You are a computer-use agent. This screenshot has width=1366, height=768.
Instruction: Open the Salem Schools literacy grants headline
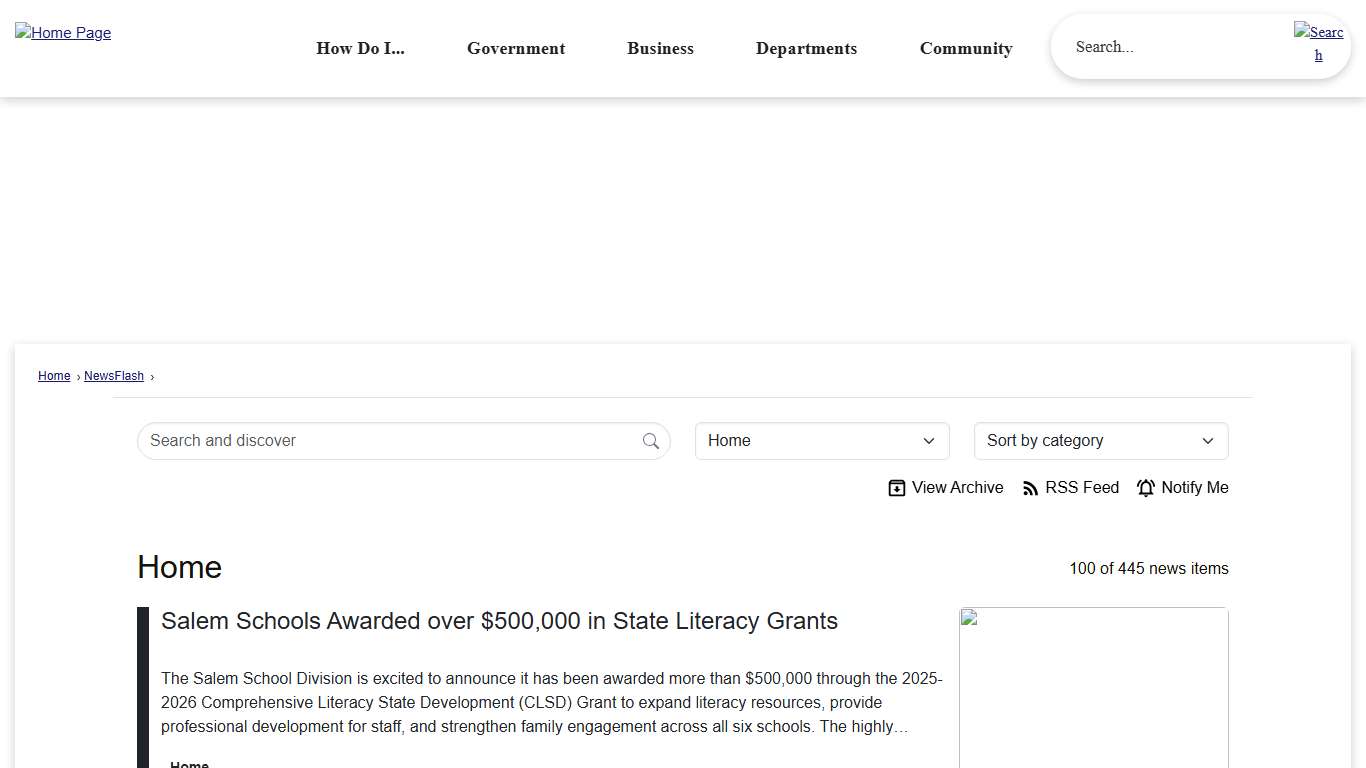coord(499,621)
